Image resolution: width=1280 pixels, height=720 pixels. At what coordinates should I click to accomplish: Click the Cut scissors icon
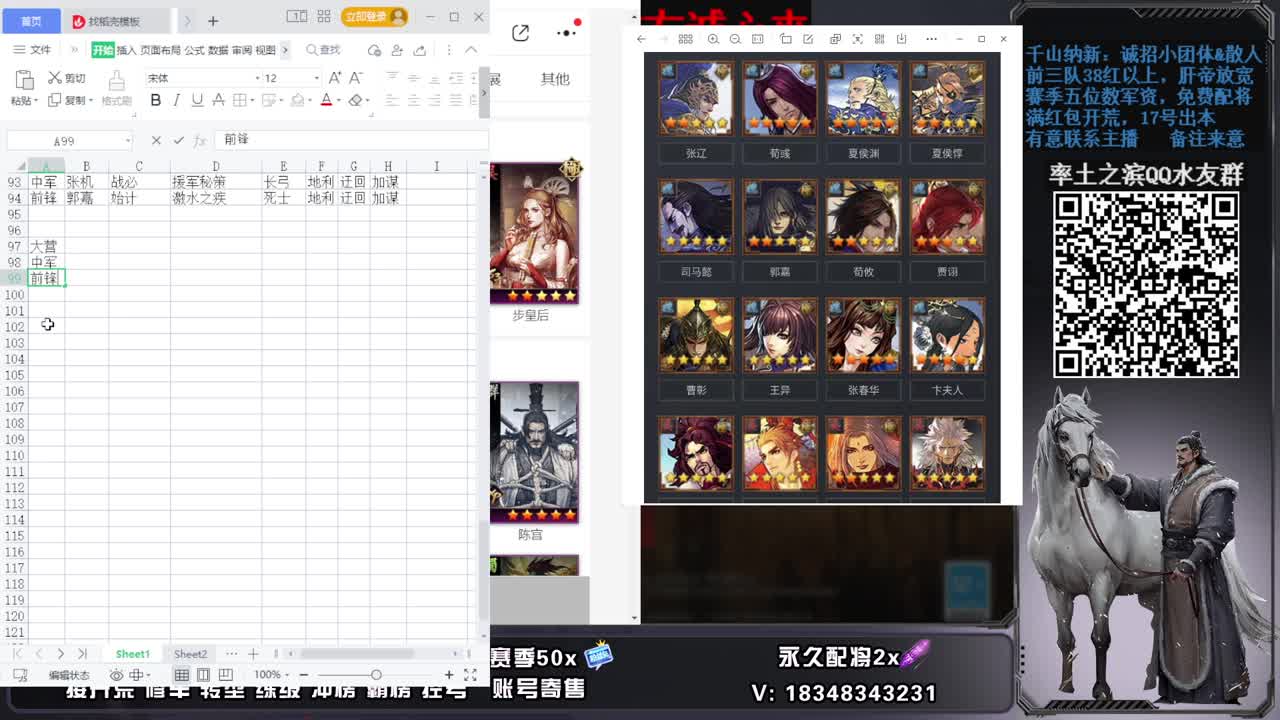54,78
